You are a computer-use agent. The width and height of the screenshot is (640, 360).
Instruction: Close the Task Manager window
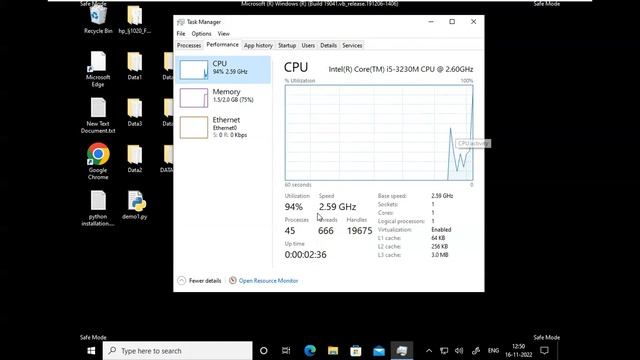tap(473, 22)
